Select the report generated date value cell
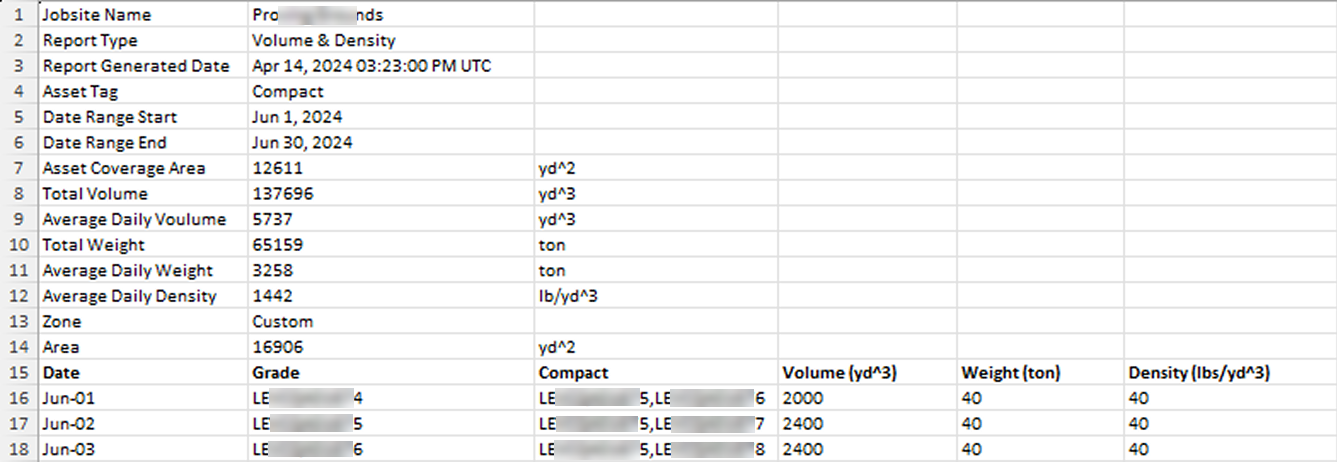This screenshot has height=462, width=1337. click(371, 66)
